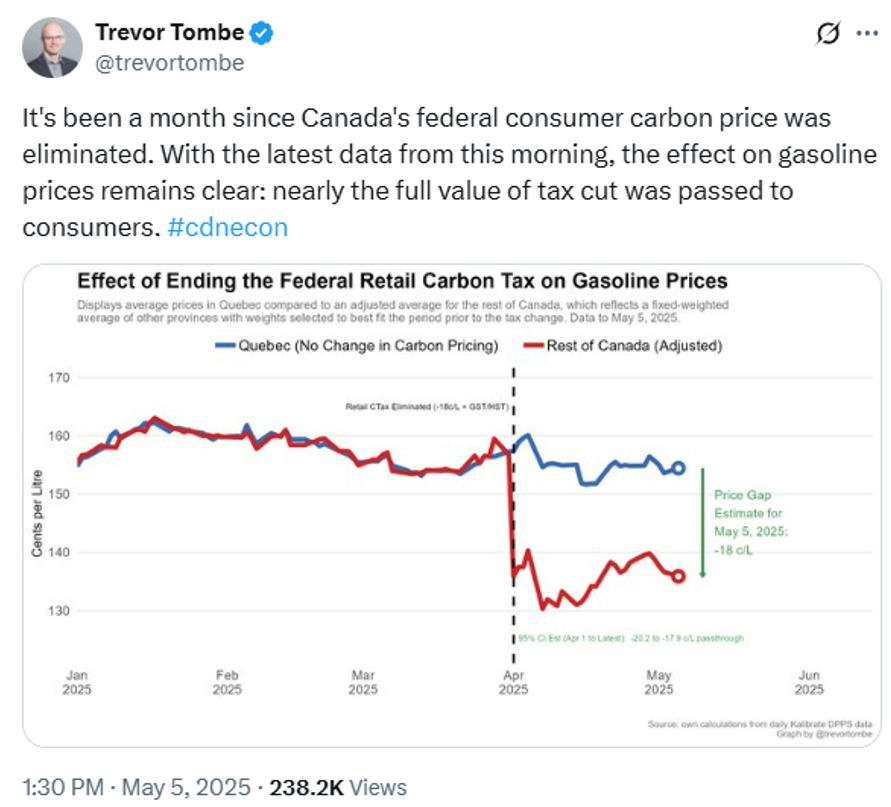The width and height of the screenshot is (891, 807).
Task: Click the blue Quebec endpoint circle marker
Action: pos(678,468)
